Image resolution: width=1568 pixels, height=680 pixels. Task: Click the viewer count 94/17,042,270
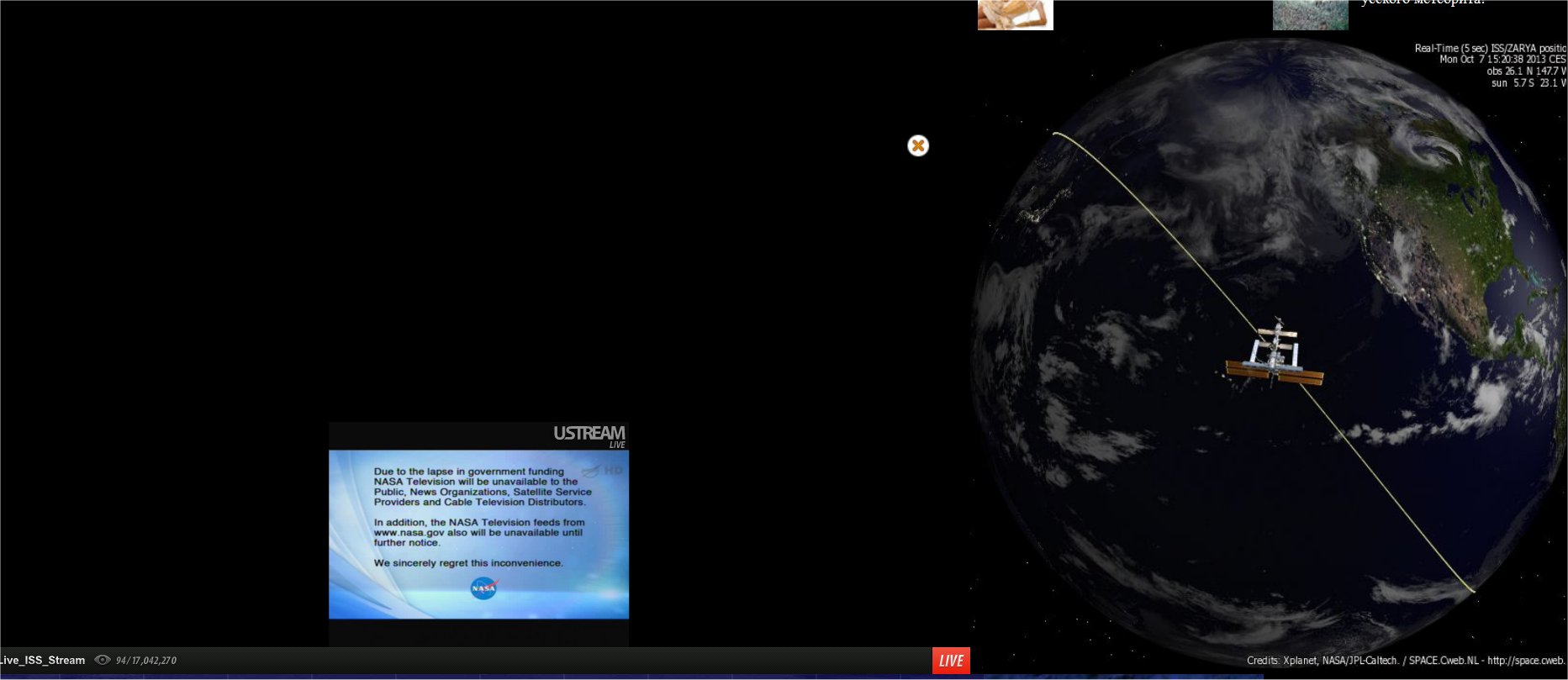(x=146, y=661)
